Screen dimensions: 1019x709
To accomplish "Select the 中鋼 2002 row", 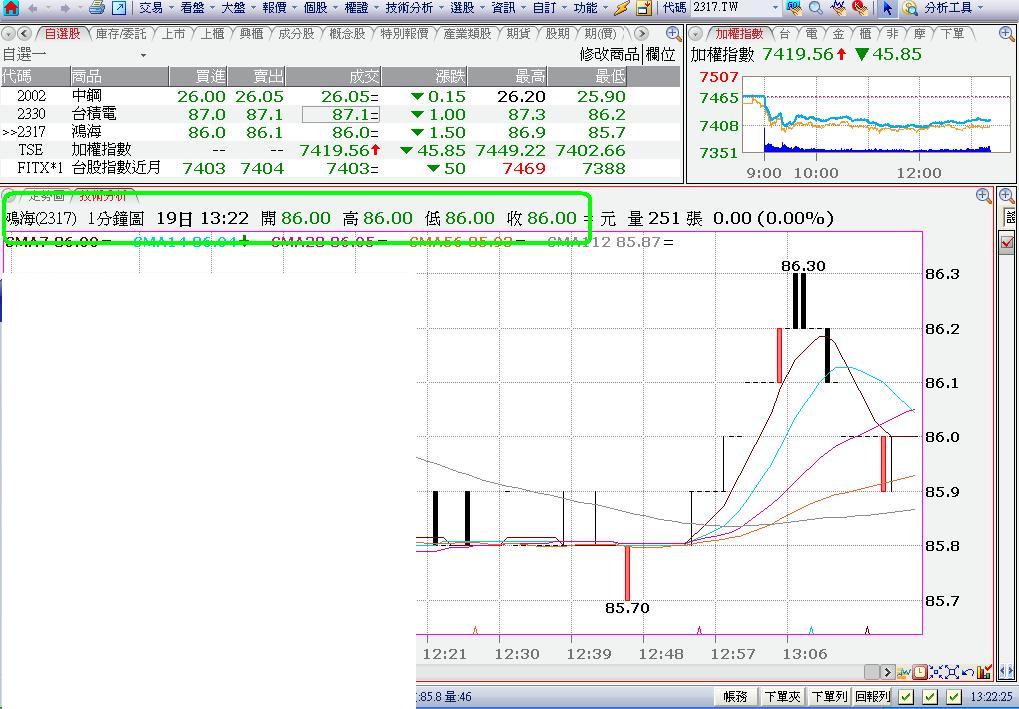I will [x=340, y=96].
